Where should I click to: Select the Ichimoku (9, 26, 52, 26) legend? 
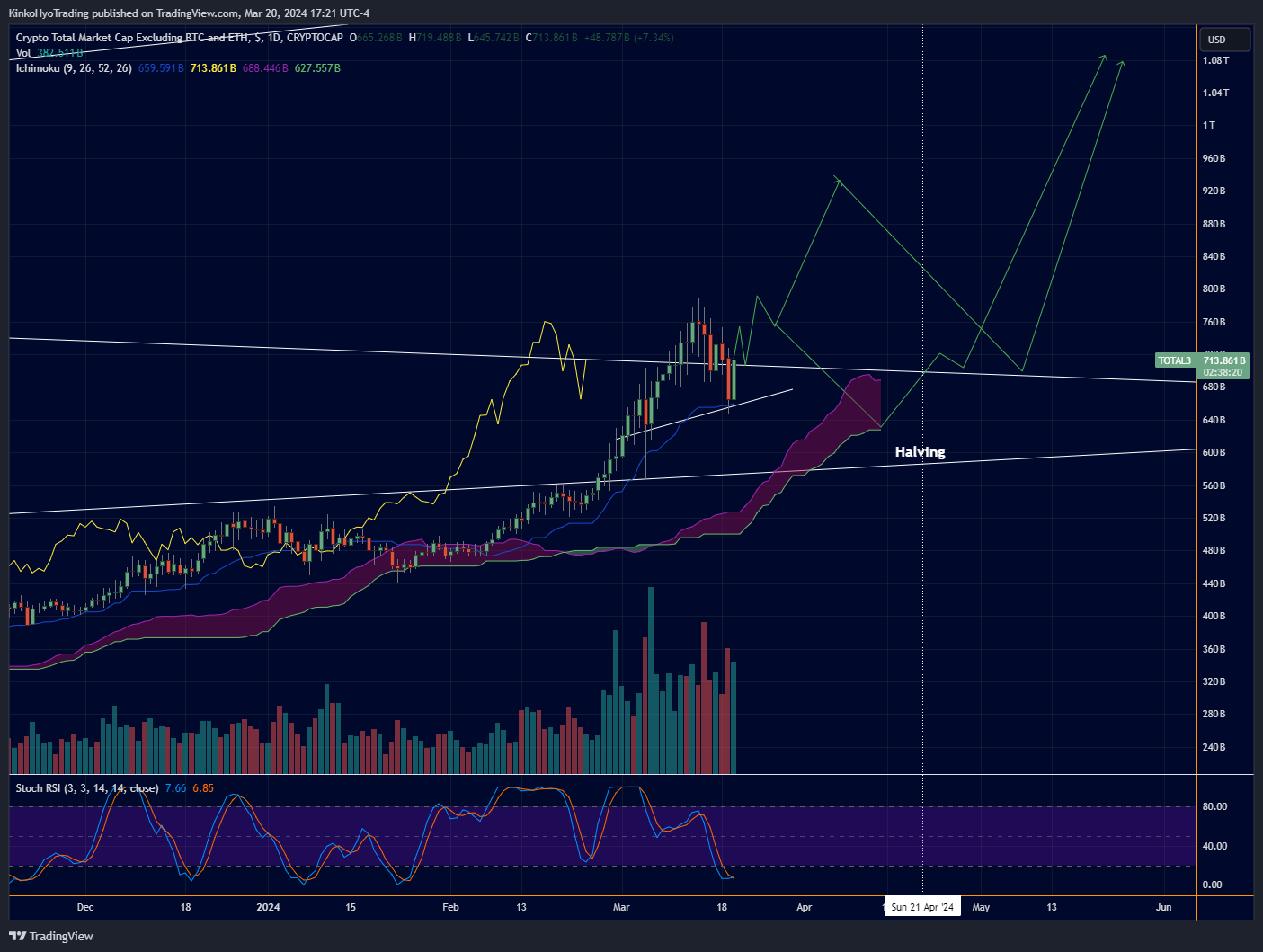click(74, 68)
